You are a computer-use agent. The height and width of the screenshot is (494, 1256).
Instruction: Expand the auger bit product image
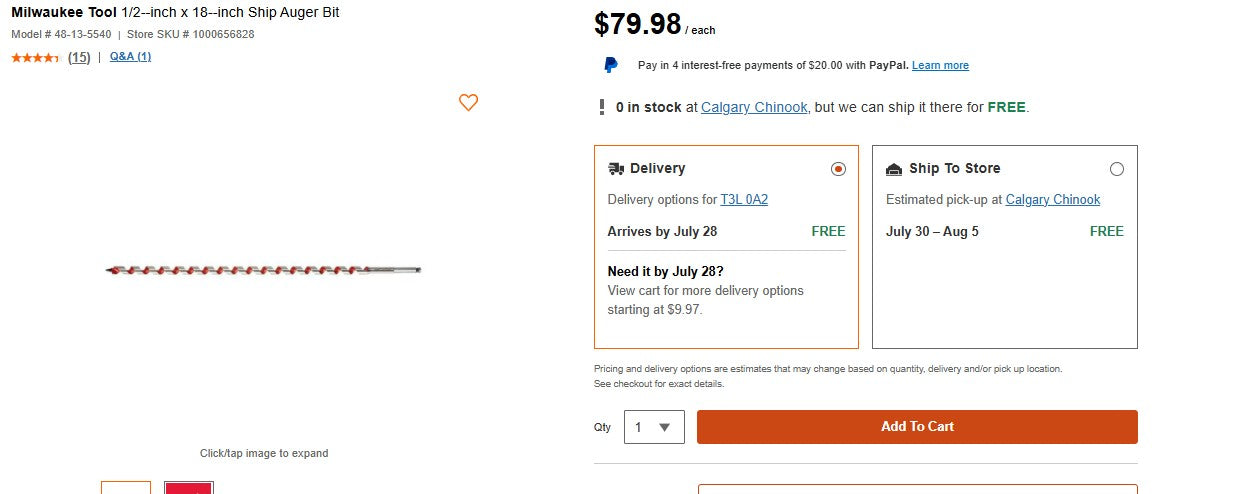264,270
